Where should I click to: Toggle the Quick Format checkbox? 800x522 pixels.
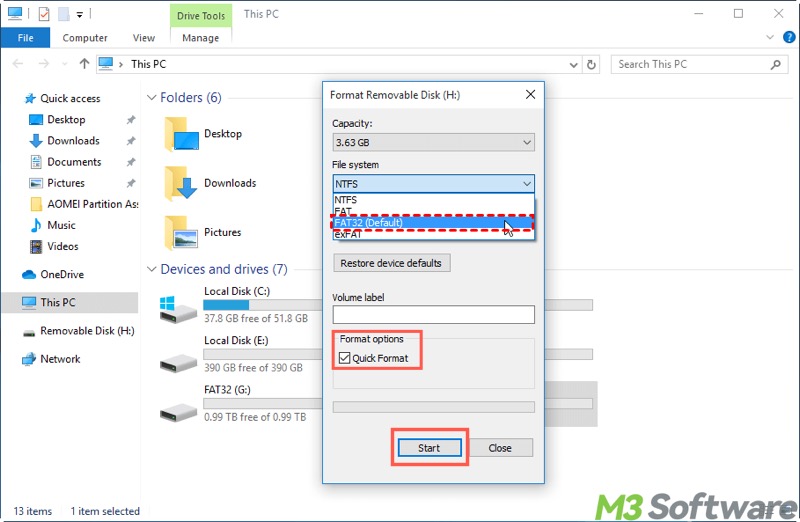(344, 358)
